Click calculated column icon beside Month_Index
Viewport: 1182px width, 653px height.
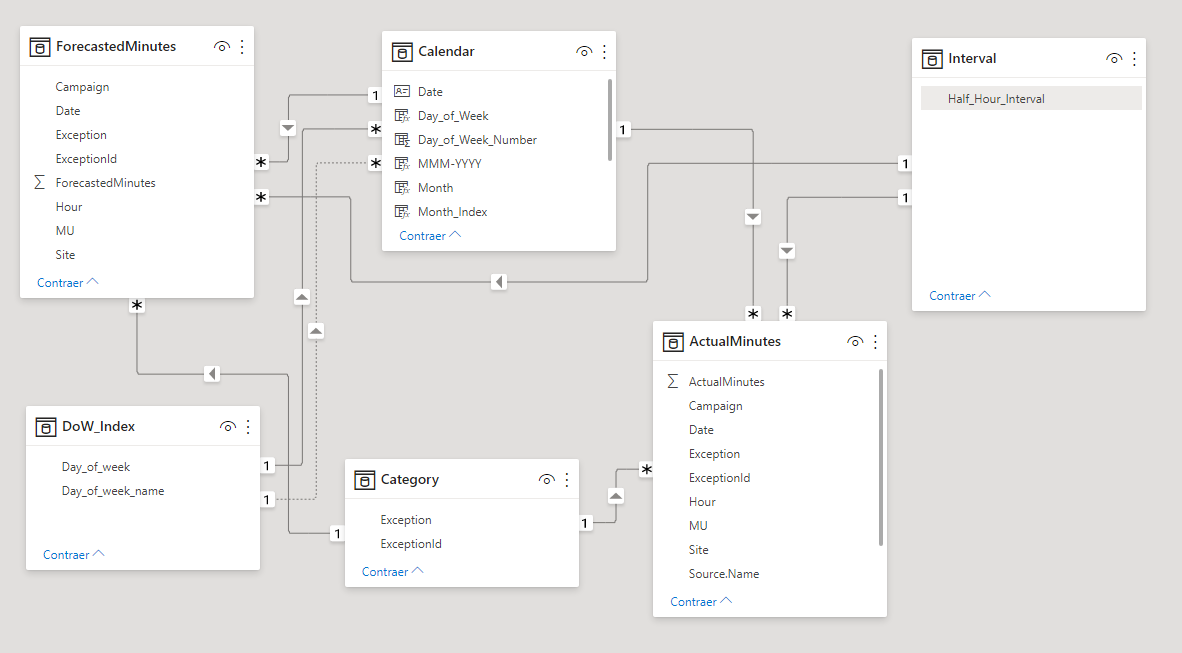coord(402,212)
